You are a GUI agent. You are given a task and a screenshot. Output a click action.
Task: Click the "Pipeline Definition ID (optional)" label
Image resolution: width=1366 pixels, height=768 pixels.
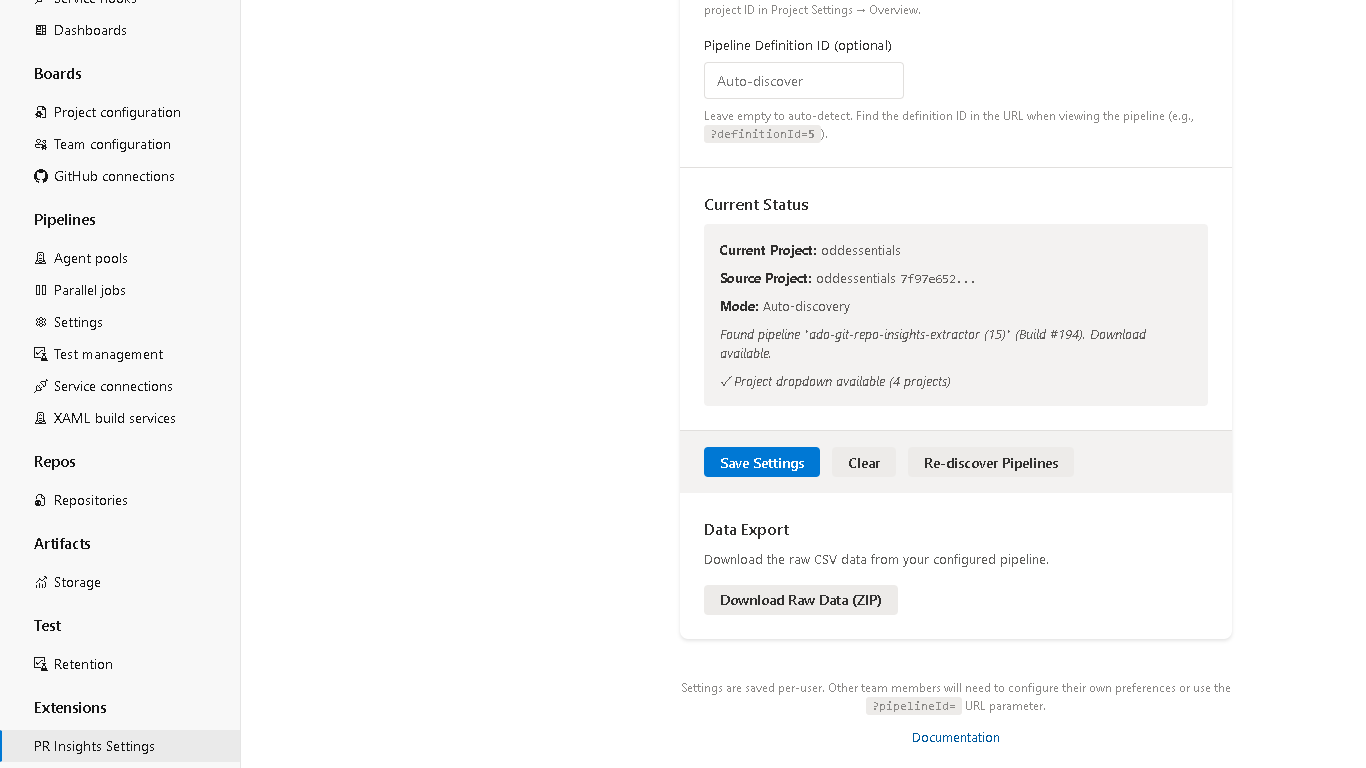pyautogui.click(x=798, y=45)
